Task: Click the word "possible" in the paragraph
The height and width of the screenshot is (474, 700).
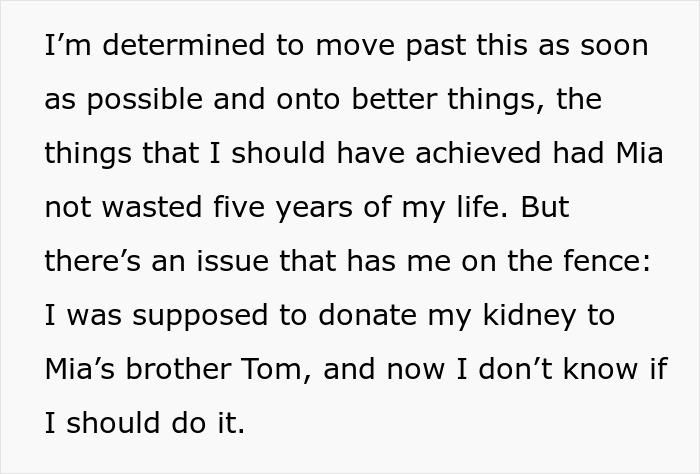Action: tap(135, 101)
